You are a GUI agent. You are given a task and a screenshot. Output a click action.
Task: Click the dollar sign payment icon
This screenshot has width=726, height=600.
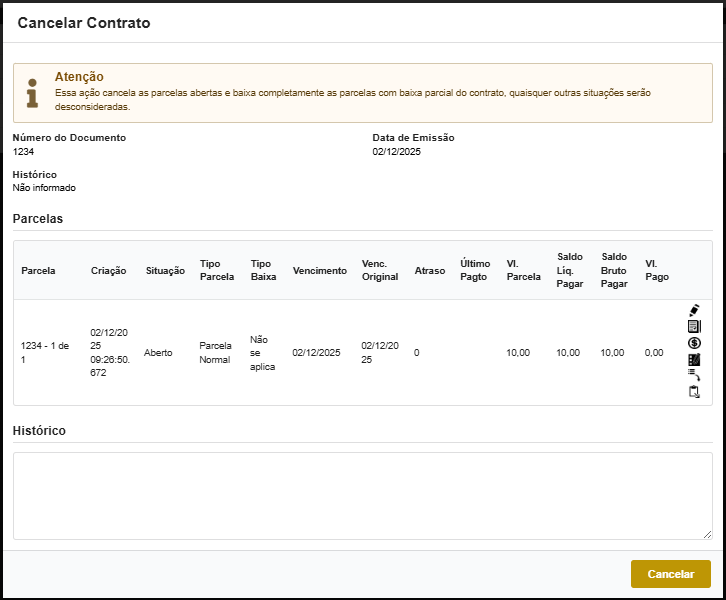click(x=694, y=343)
